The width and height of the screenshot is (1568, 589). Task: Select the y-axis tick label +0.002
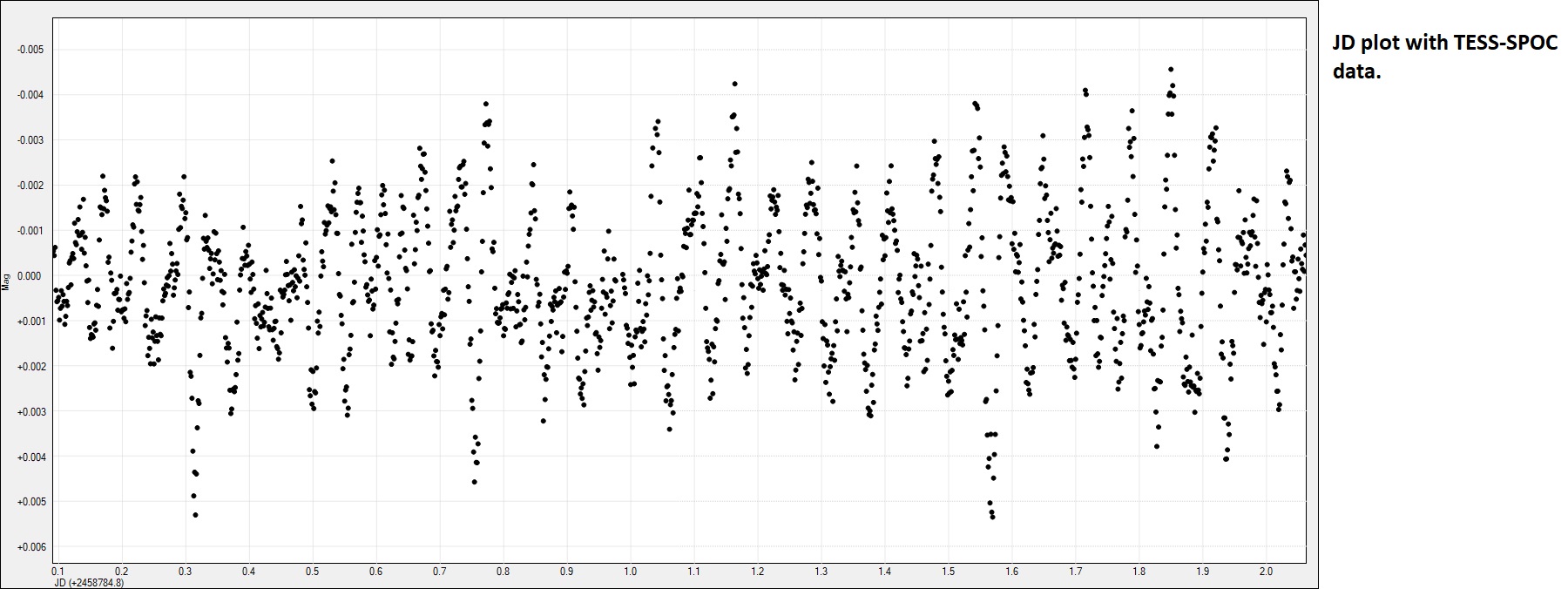[30, 367]
